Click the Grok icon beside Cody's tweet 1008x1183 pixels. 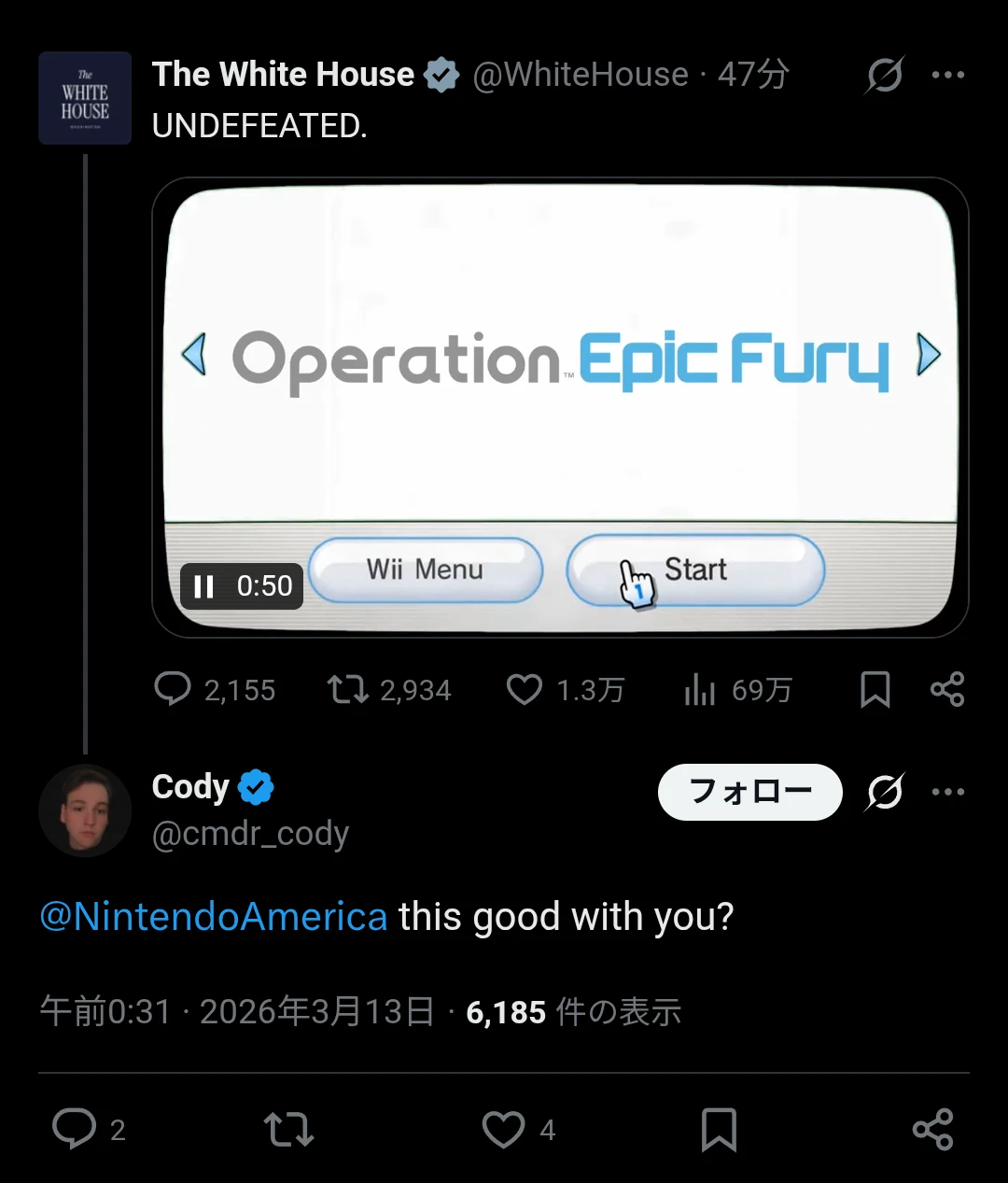coord(884,792)
